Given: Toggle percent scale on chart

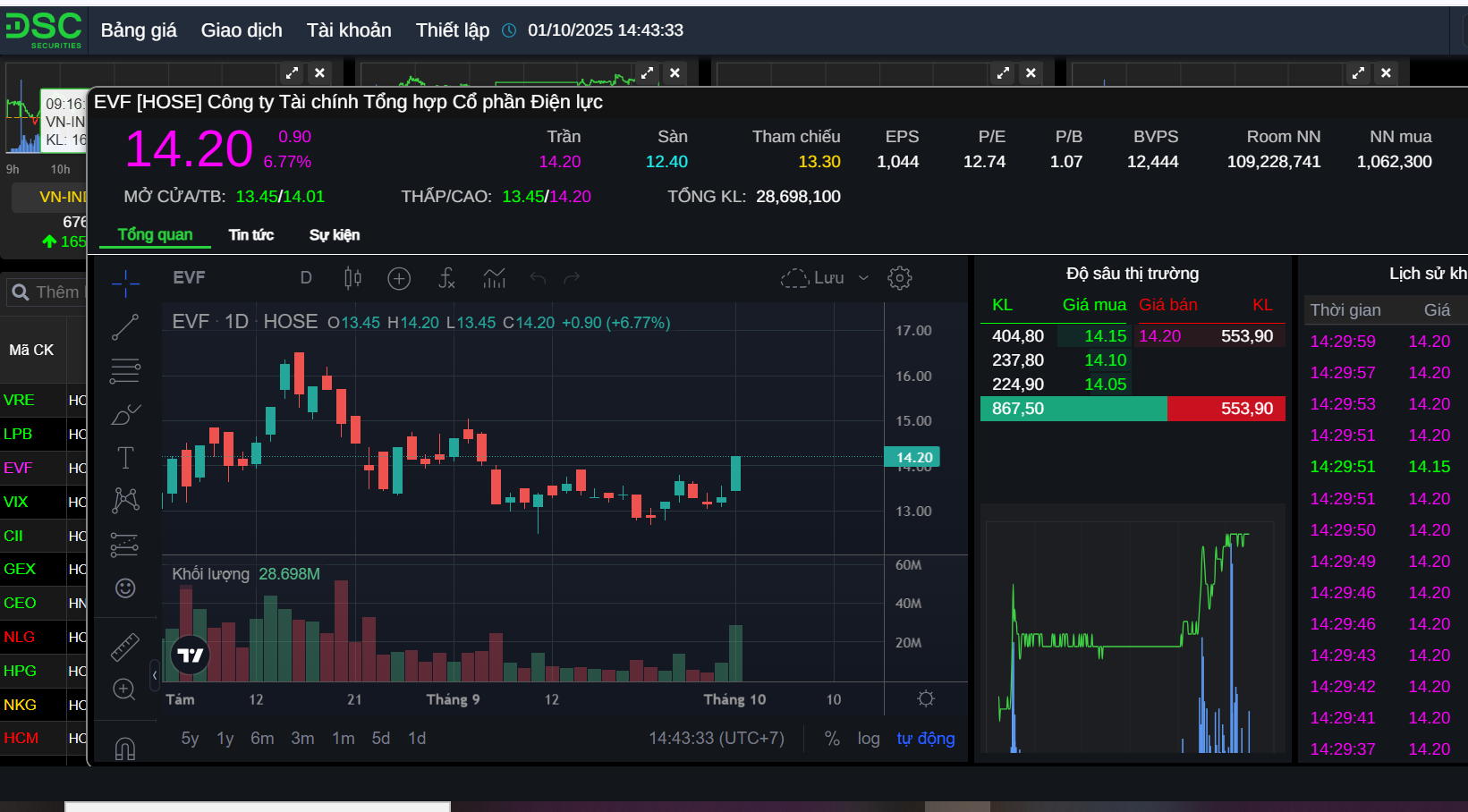Looking at the screenshot, I should coord(832,739).
